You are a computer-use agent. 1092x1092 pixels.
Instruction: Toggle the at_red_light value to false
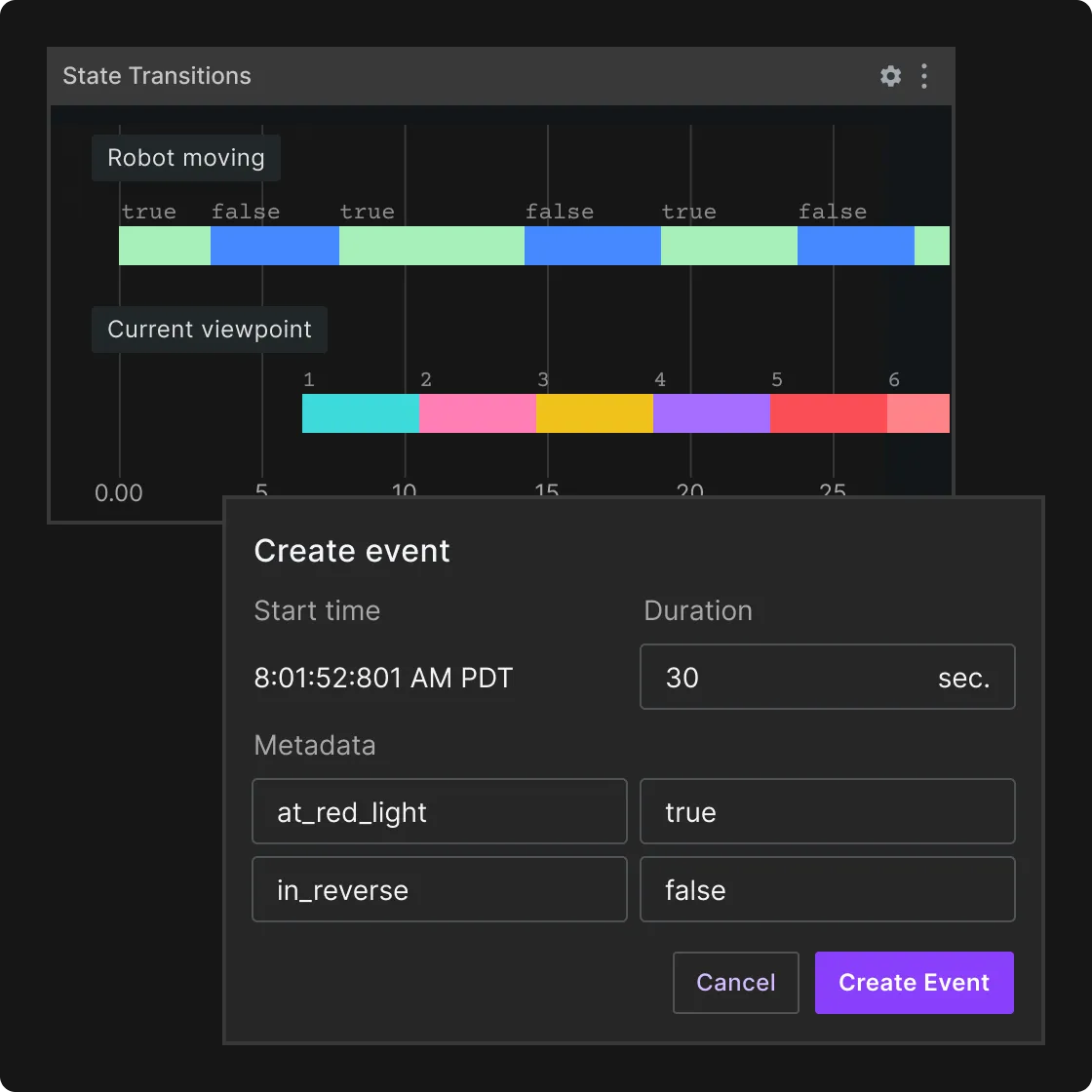pyautogui.click(x=827, y=811)
